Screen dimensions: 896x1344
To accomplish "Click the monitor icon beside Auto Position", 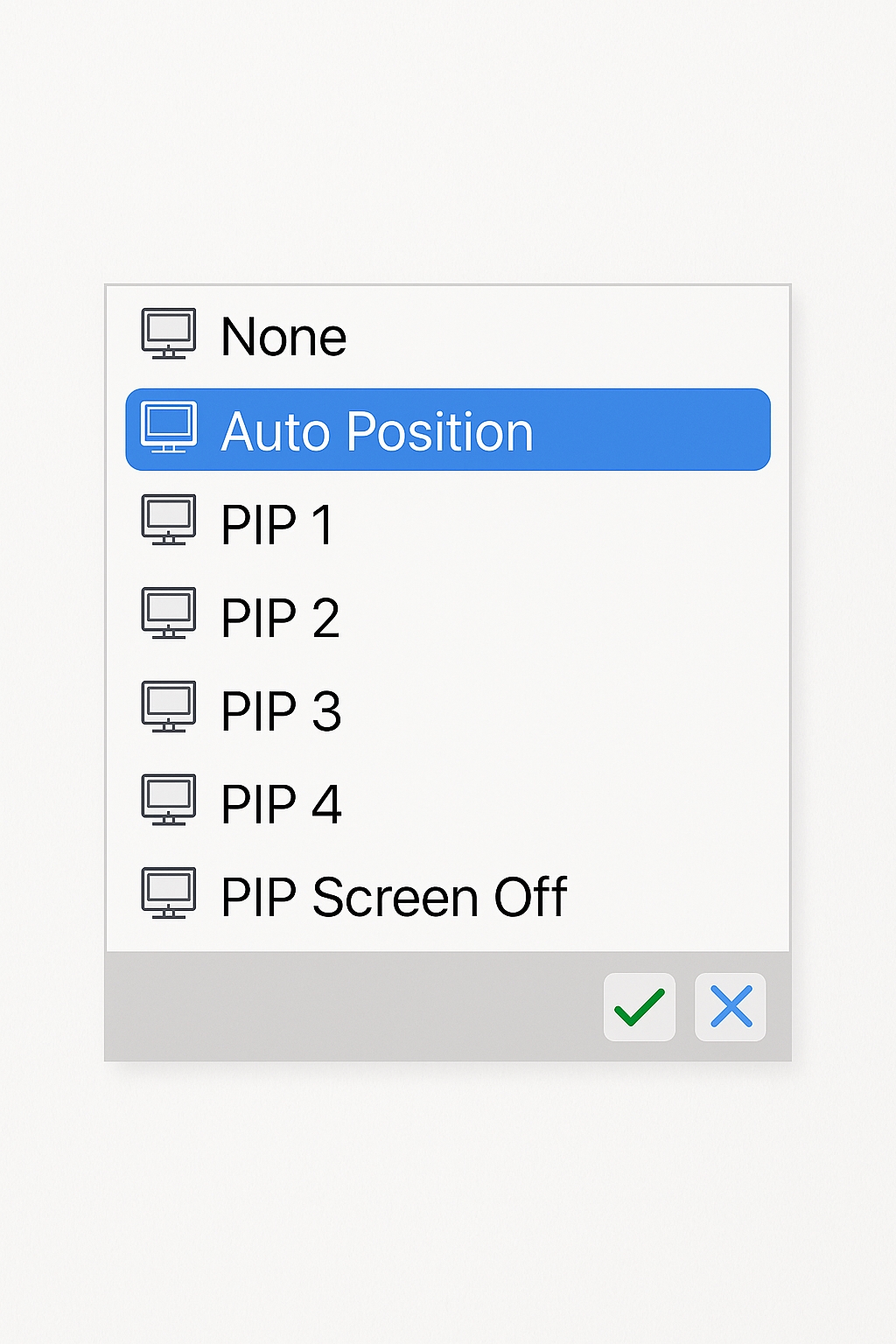I will [169, 428].
